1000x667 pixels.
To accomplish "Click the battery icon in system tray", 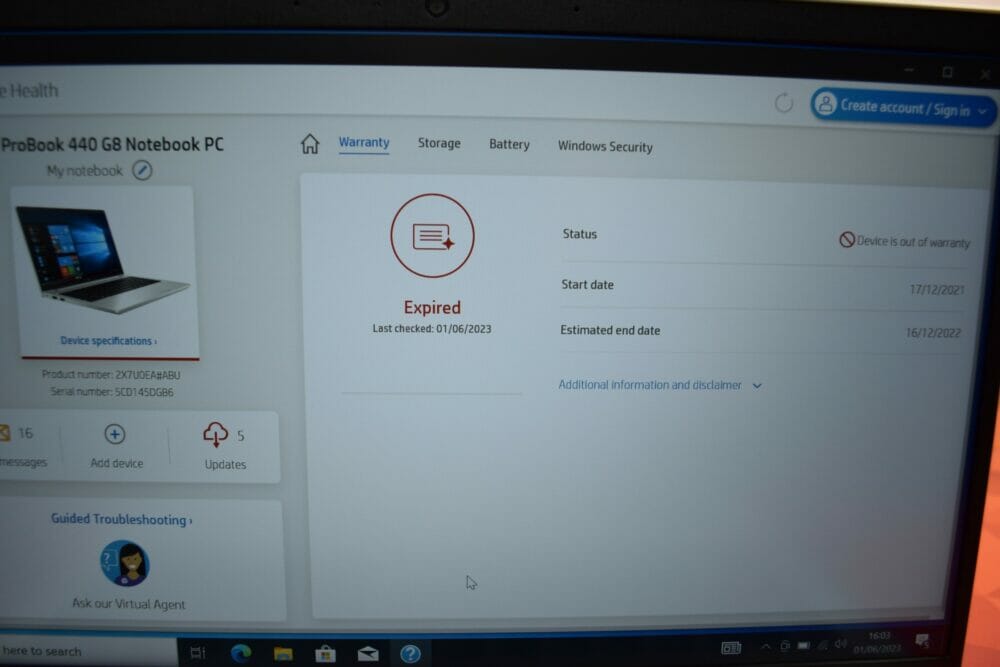I will point(804,646).
